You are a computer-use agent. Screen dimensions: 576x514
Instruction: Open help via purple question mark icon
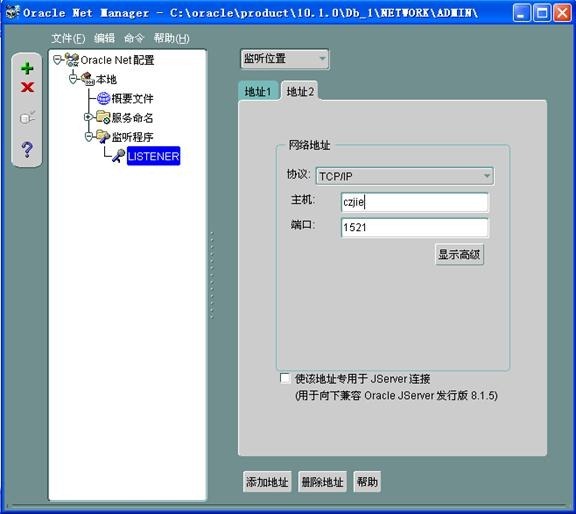[x=27, y=150]
